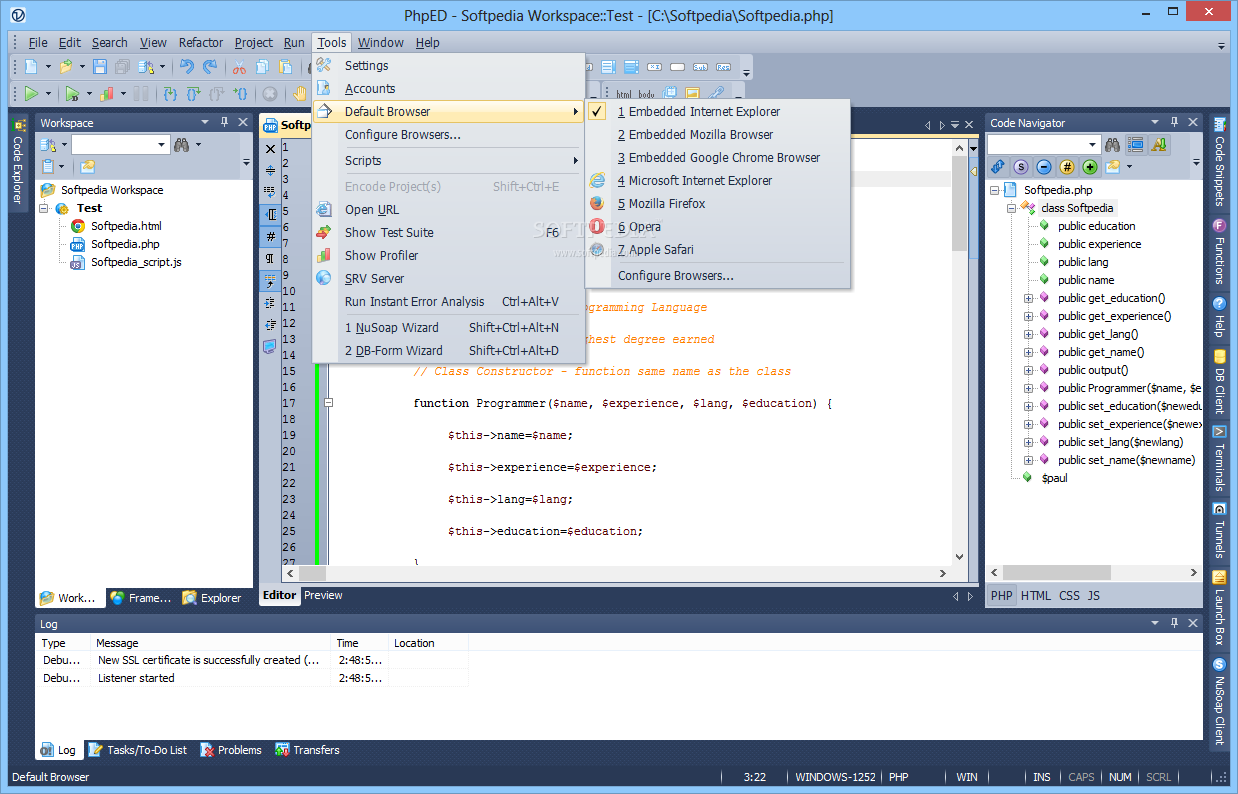Screen dimensions: 1238x794
Task: Open the Code Explorer side panel
Action: (x=18, y=162)
